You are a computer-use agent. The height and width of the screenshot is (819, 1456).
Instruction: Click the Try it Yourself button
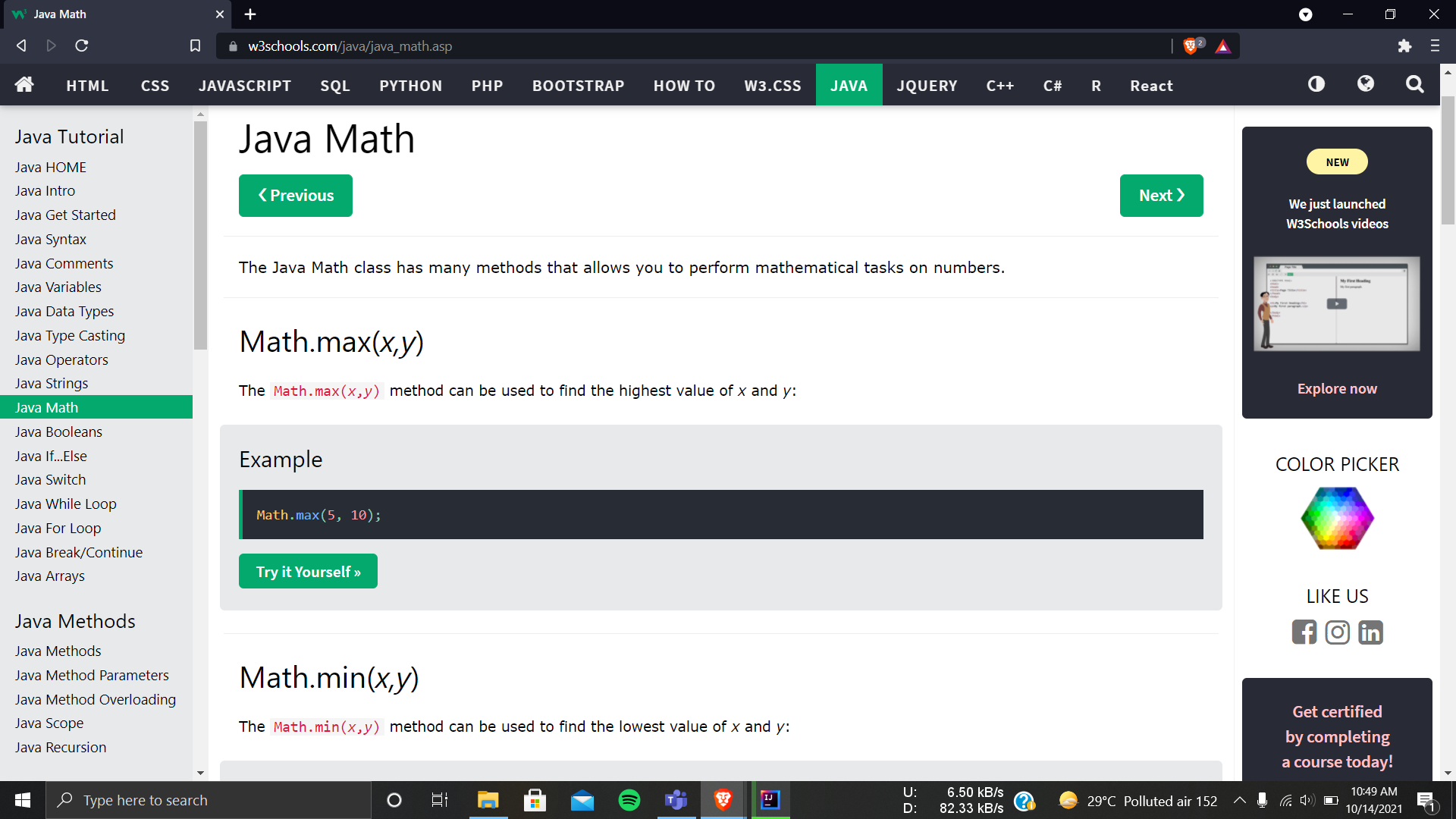tap(308, 572)
